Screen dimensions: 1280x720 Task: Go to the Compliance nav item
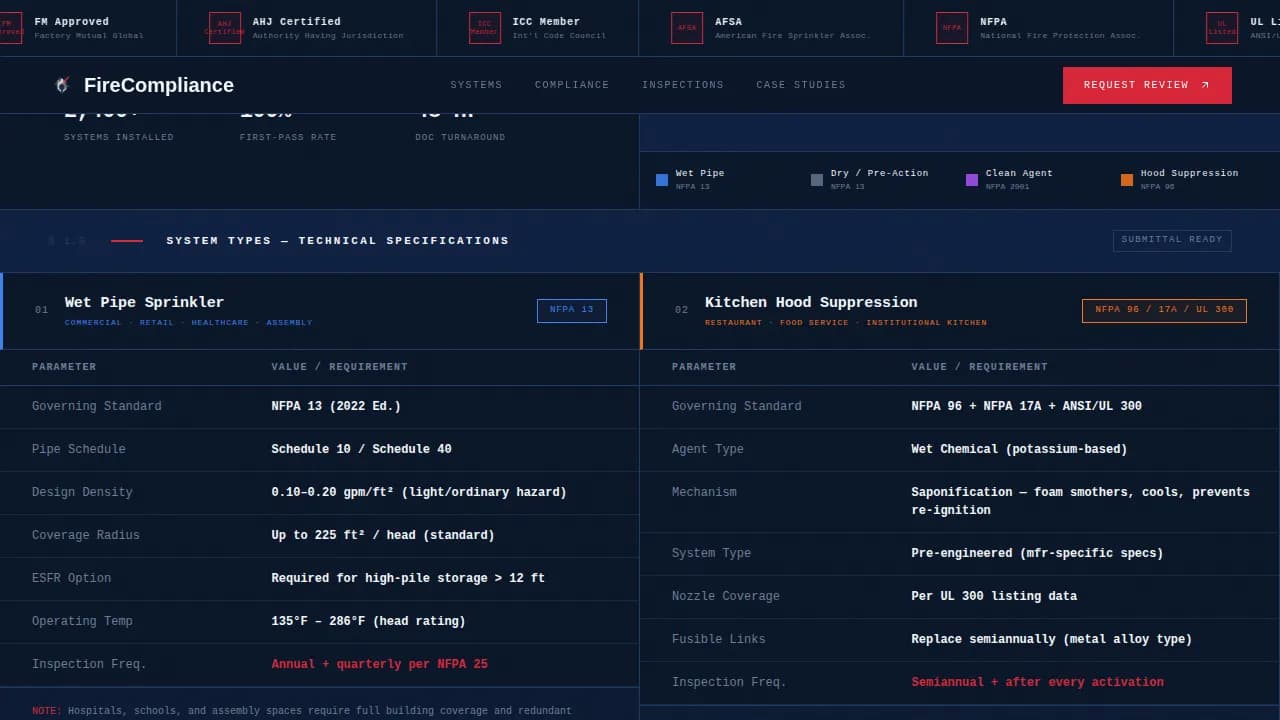pos(572,85)
